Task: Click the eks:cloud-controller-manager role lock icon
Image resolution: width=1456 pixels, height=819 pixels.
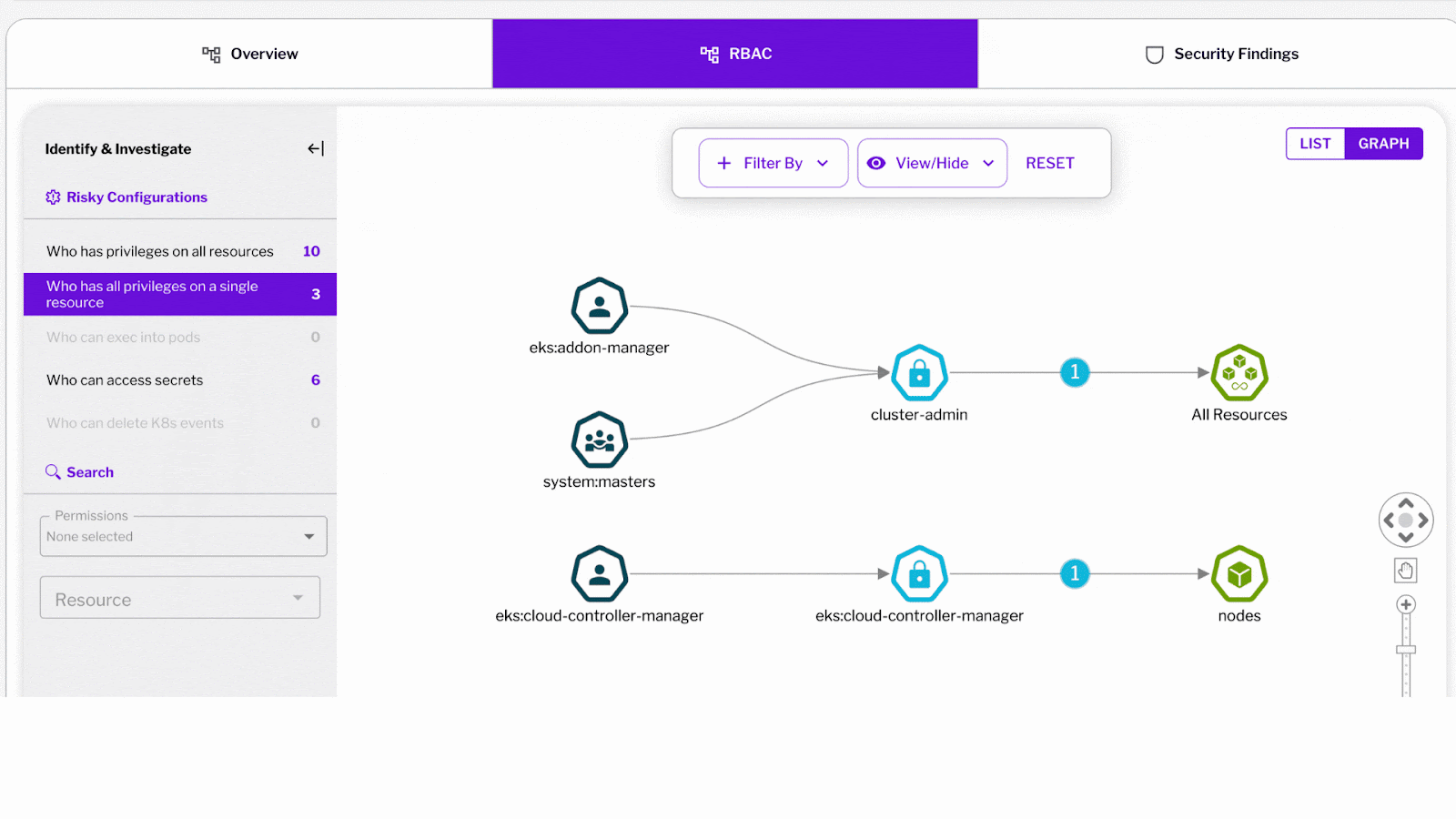Action: 919,574
